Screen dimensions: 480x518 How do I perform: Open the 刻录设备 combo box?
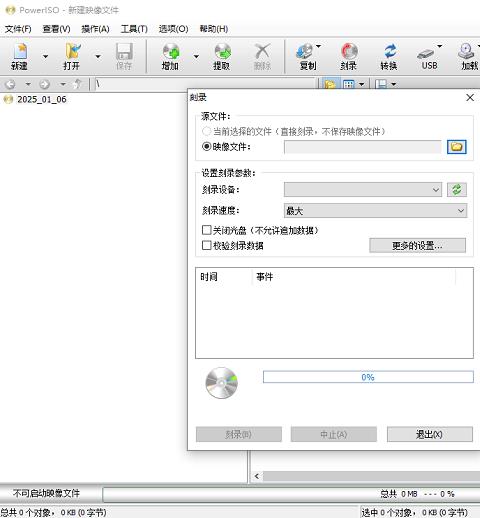[363, 190]
